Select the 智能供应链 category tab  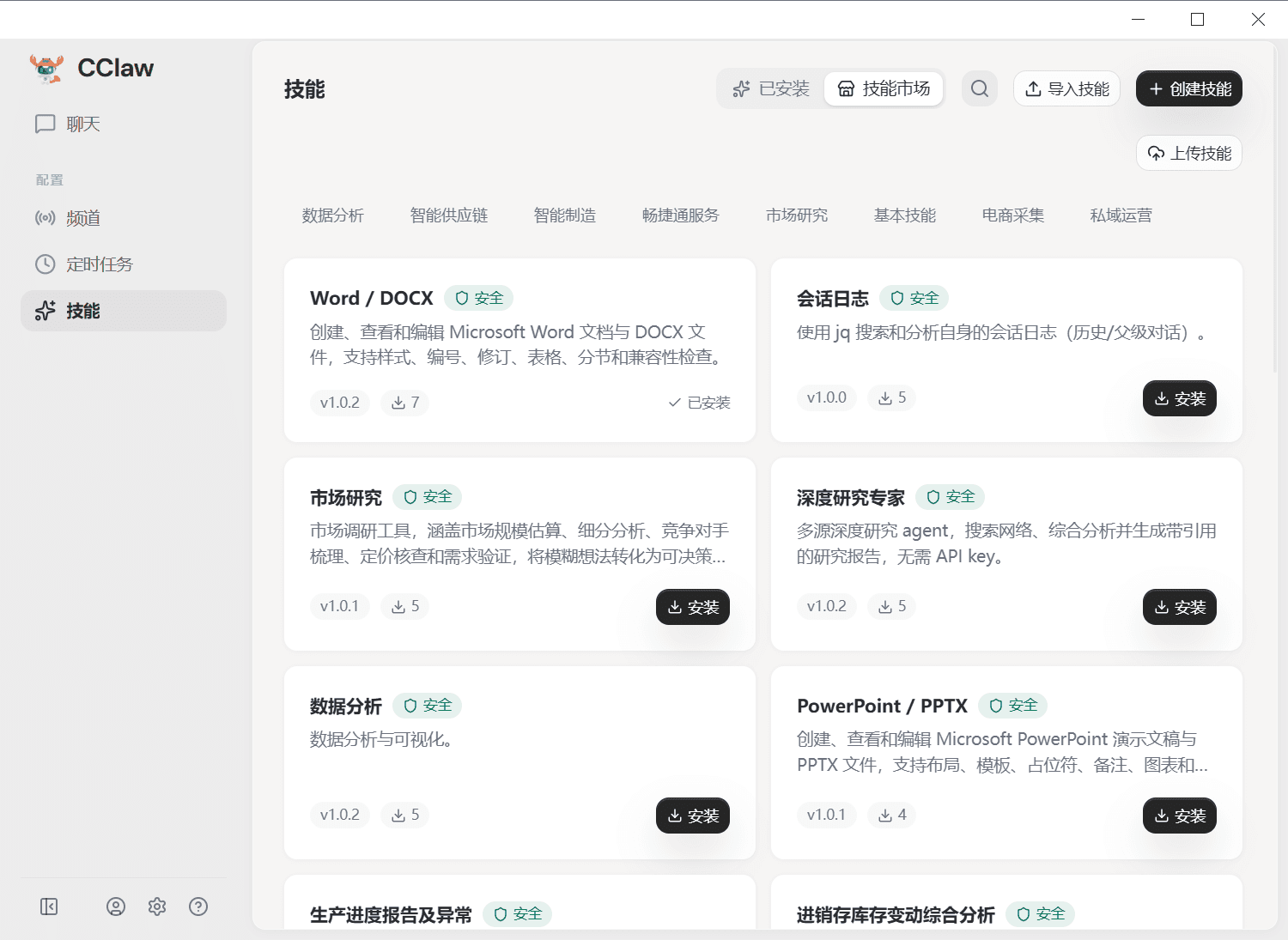(448, 215)
